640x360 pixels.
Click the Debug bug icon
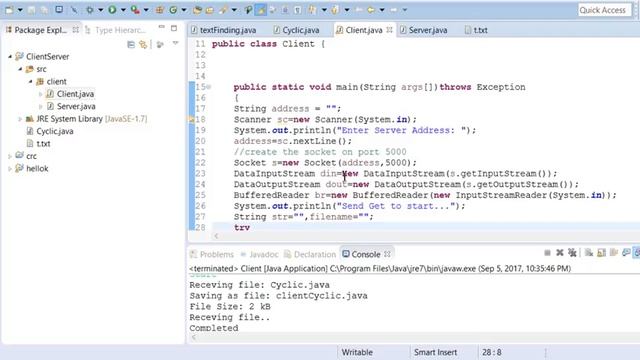(x=90, y=10)
